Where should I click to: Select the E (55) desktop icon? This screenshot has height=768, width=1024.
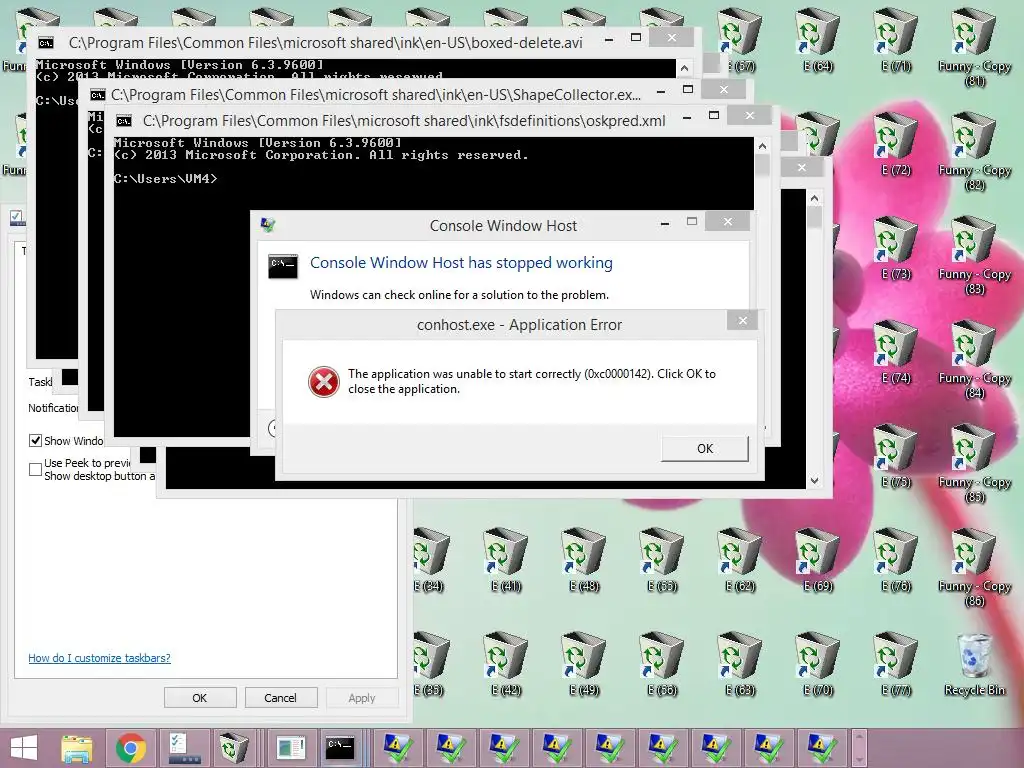coord(662,560)
